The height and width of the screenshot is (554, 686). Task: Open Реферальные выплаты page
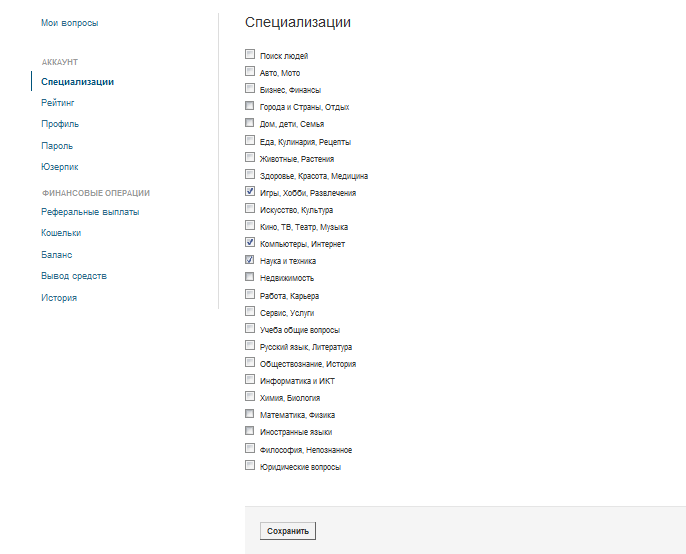(90, 212)
